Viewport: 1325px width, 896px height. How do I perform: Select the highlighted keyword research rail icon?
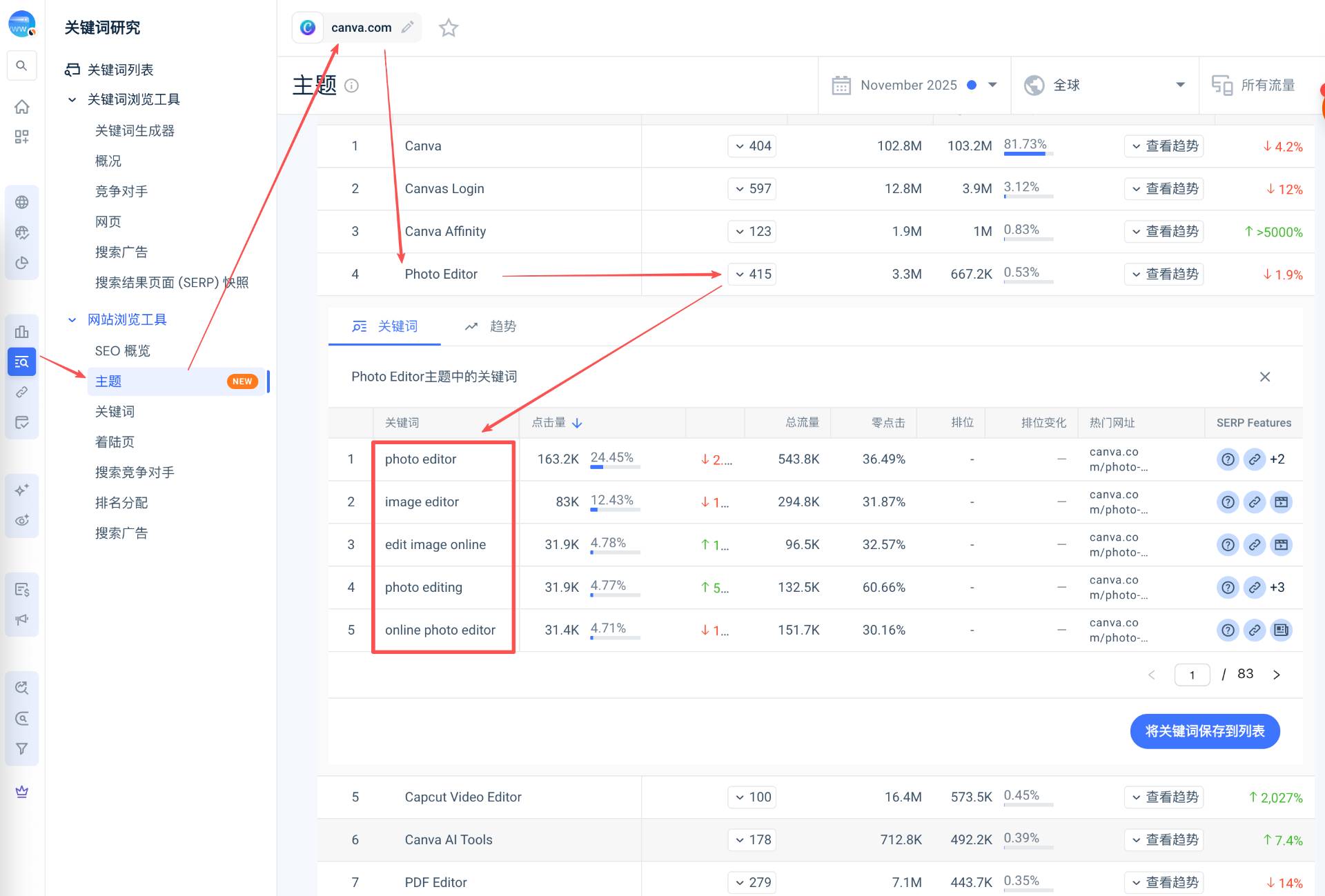(x=21, y=361)
